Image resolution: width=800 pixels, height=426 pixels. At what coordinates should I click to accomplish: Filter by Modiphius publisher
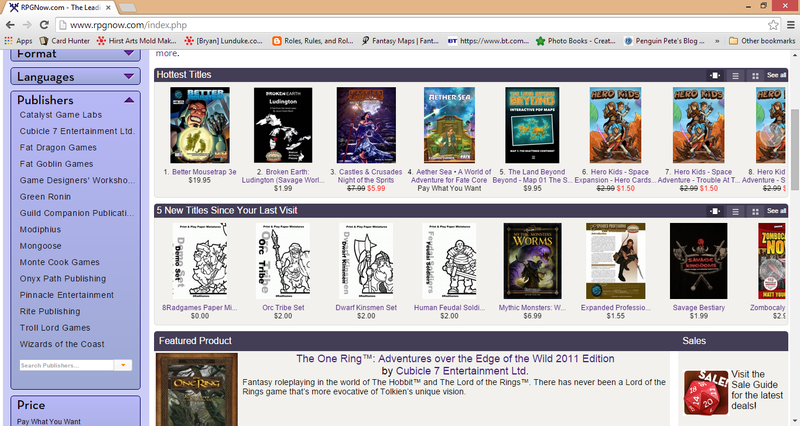point(40,230)
